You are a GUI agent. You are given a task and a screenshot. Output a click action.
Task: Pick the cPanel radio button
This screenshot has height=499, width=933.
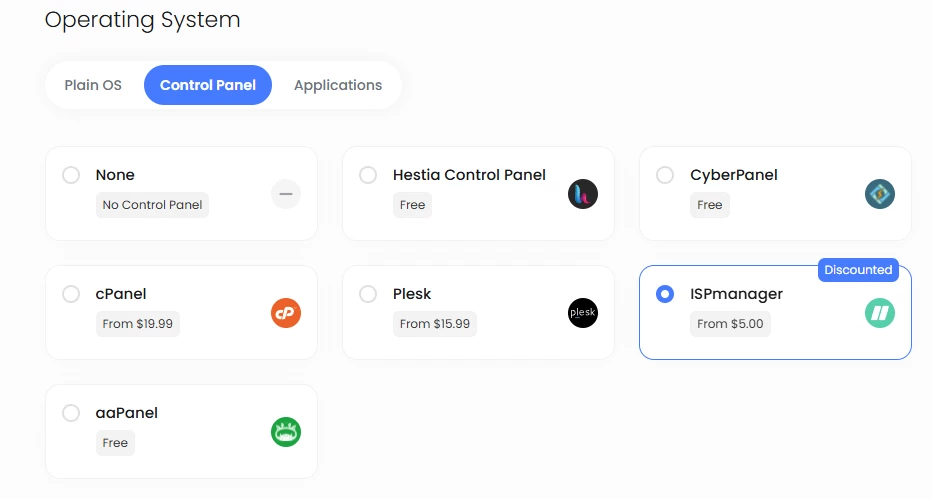(71, 294)
